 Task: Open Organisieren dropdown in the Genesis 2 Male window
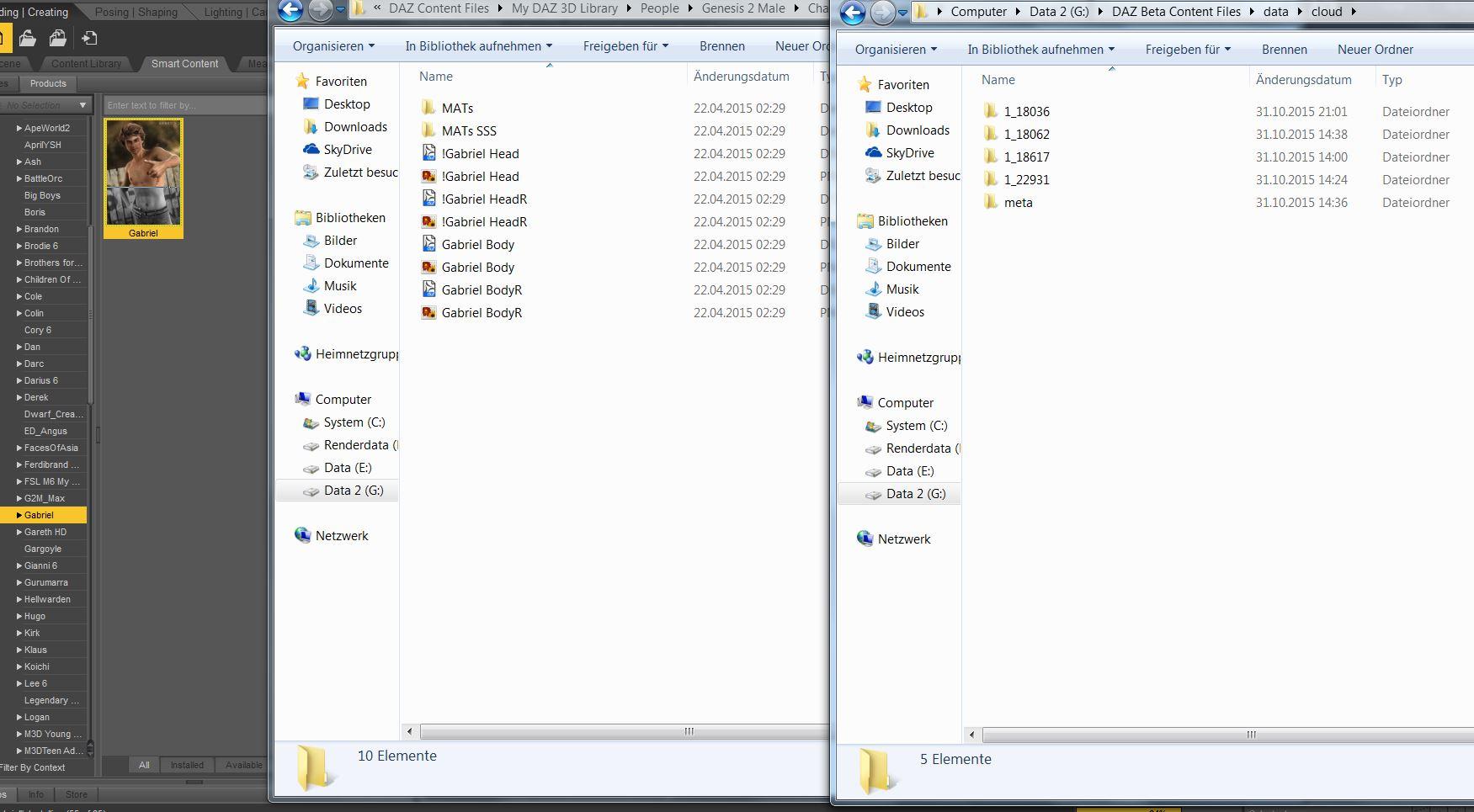(x=333, y=45)
